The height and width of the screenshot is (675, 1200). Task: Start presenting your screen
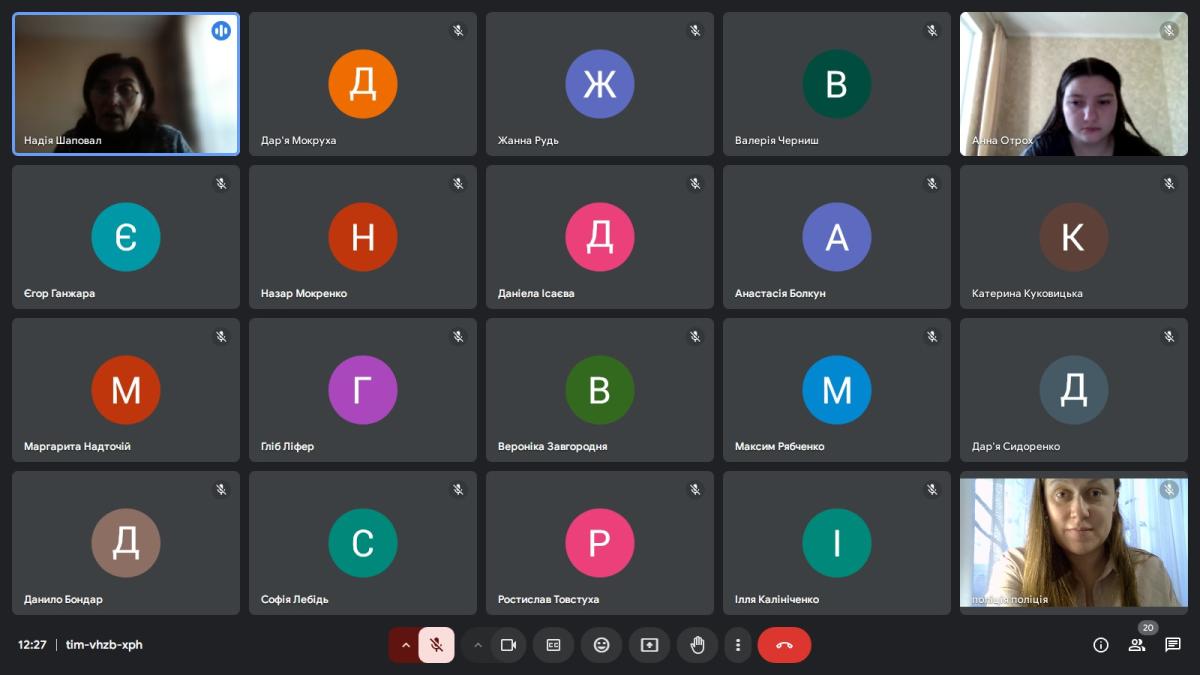[649, 645]
